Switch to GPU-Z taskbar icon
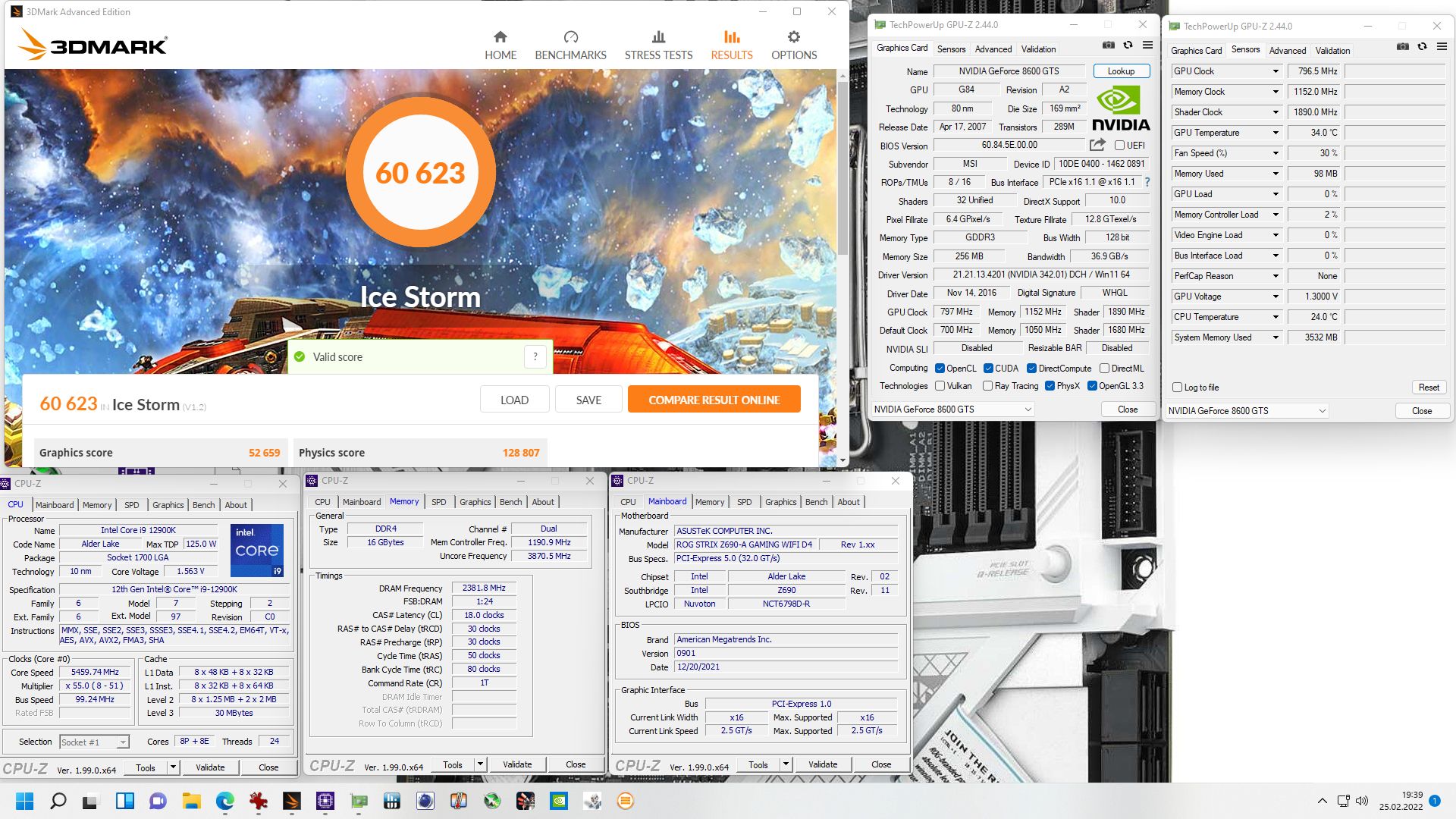 tap(359, 801)
